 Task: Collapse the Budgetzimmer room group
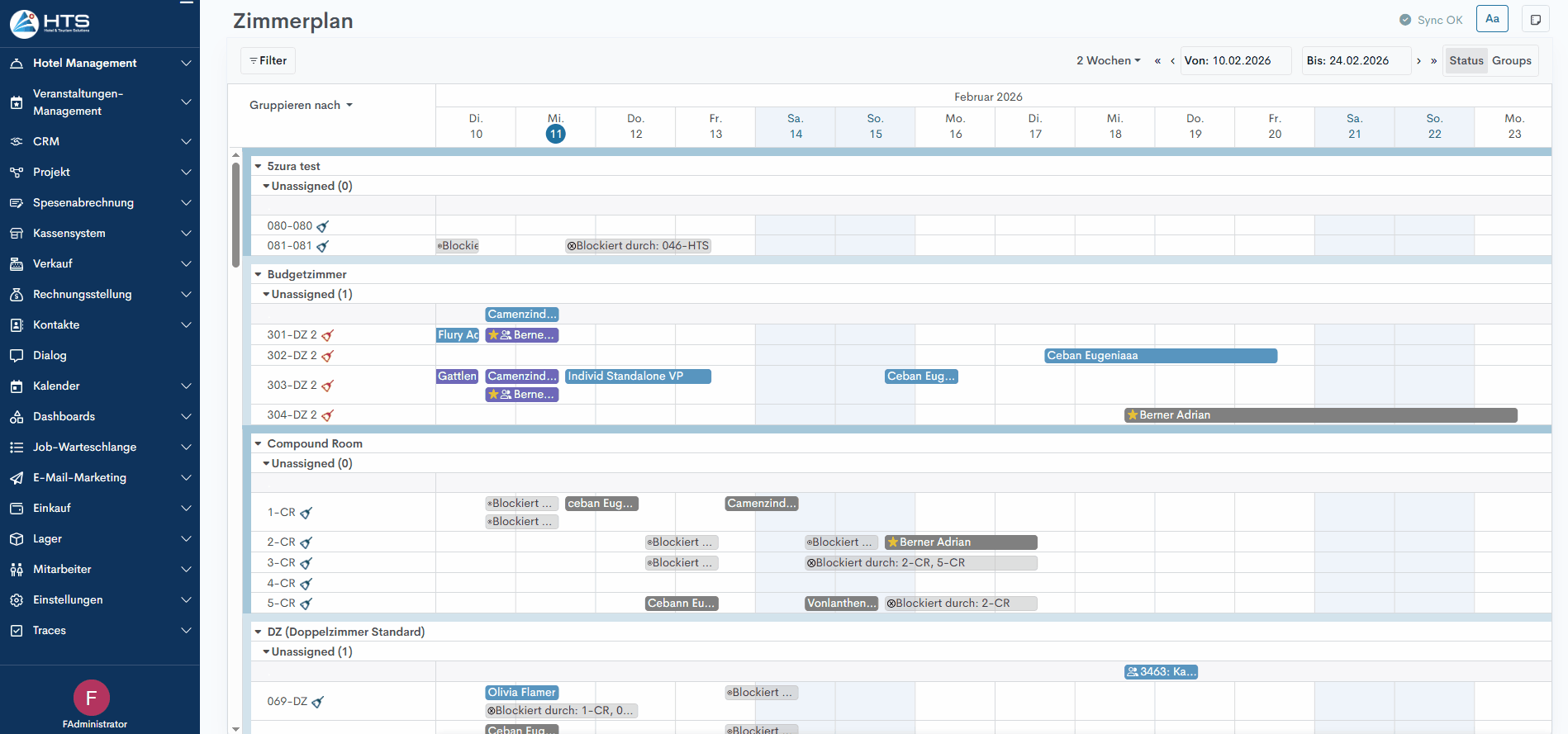coord(258,275)
